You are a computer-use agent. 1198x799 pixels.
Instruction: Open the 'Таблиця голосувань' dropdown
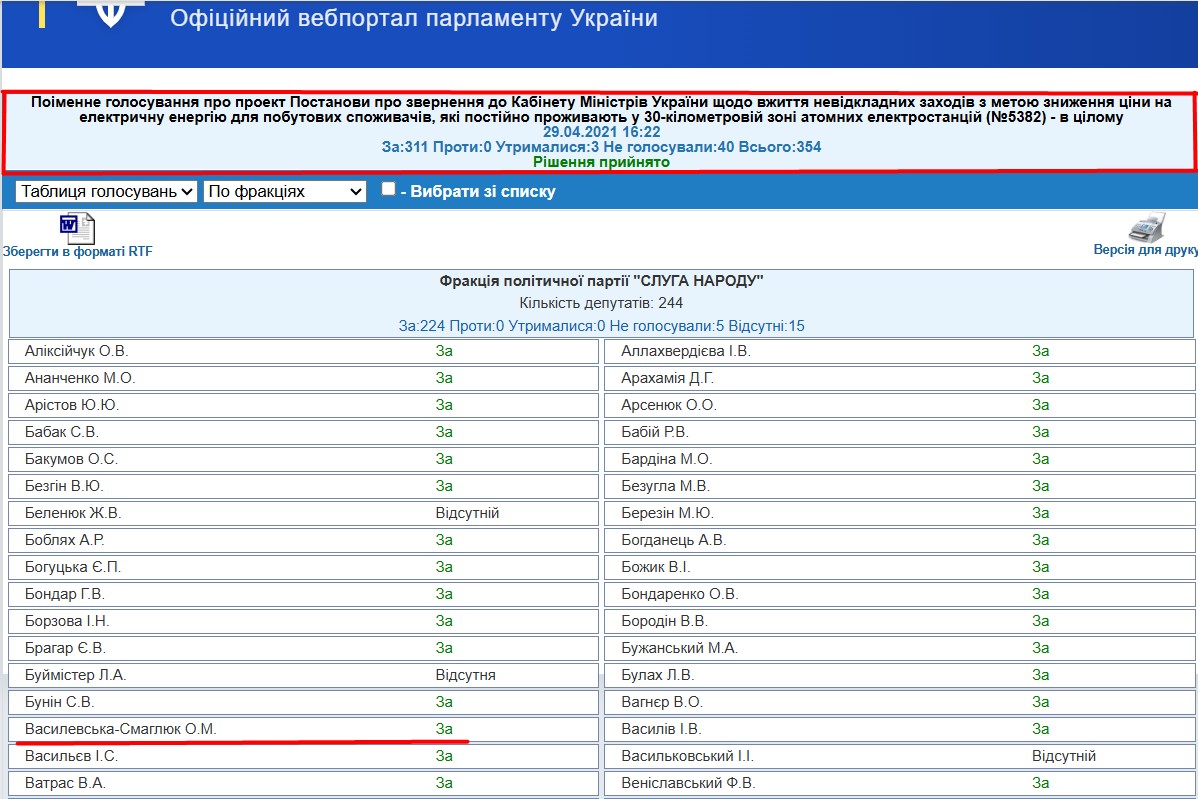[106, 191]
